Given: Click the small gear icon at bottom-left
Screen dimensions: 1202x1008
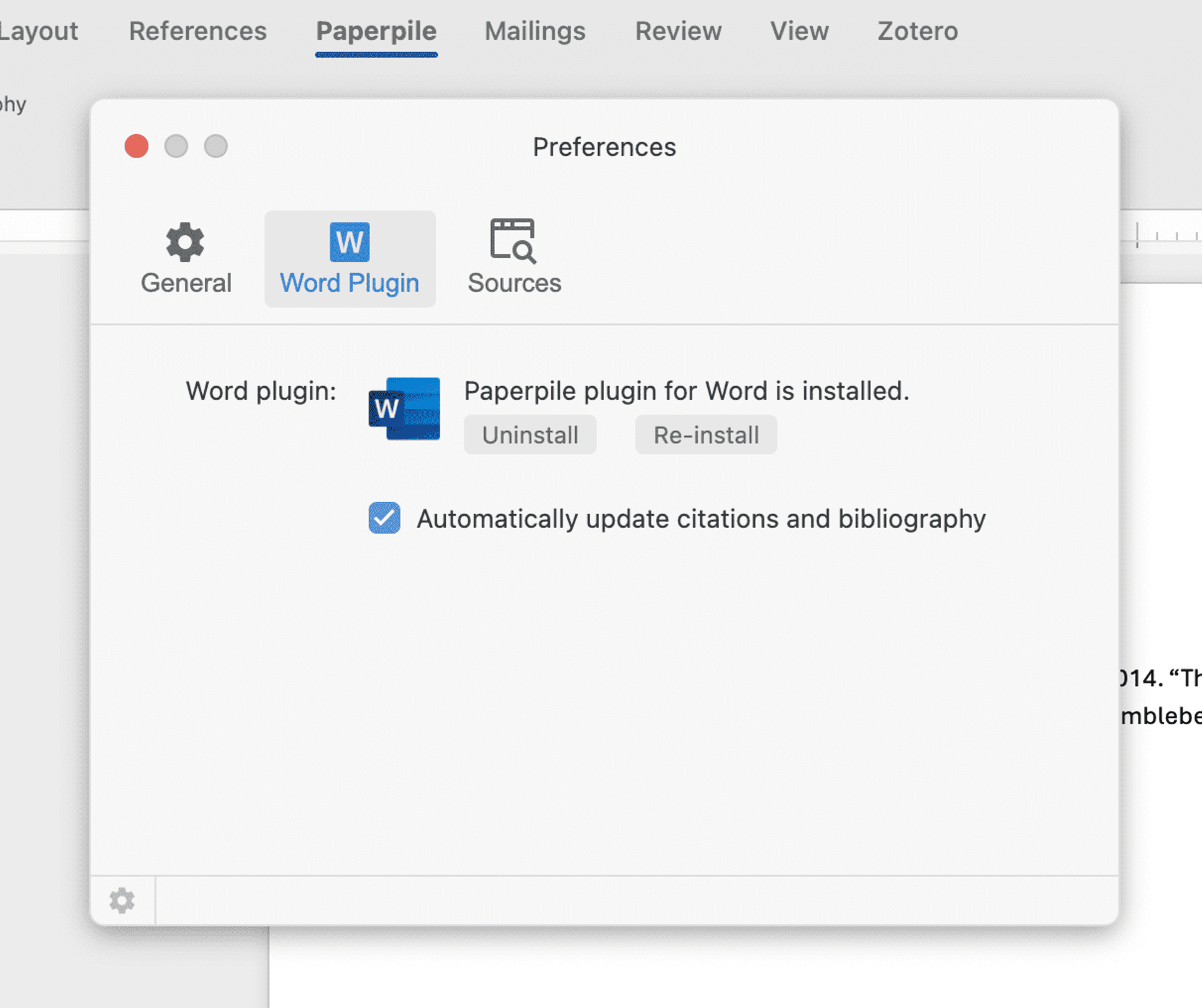Looking at the screenshot, I should pyautogui.click(x=122, y=901).
